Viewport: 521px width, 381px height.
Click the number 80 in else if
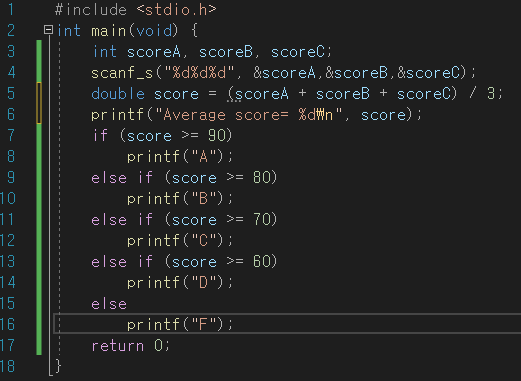point(261,178)
